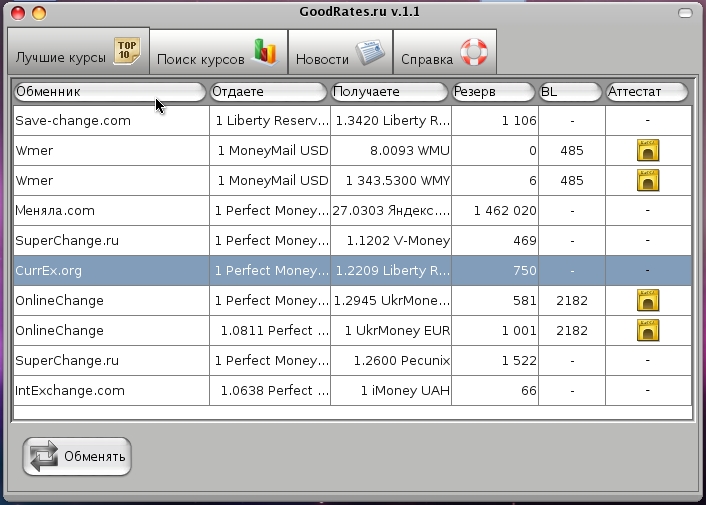Screen dimensions: 706x505
Task: Click attestat icon in OnlineChange 1.2945 UkrMoney row
Action: (x=648, y=300)
